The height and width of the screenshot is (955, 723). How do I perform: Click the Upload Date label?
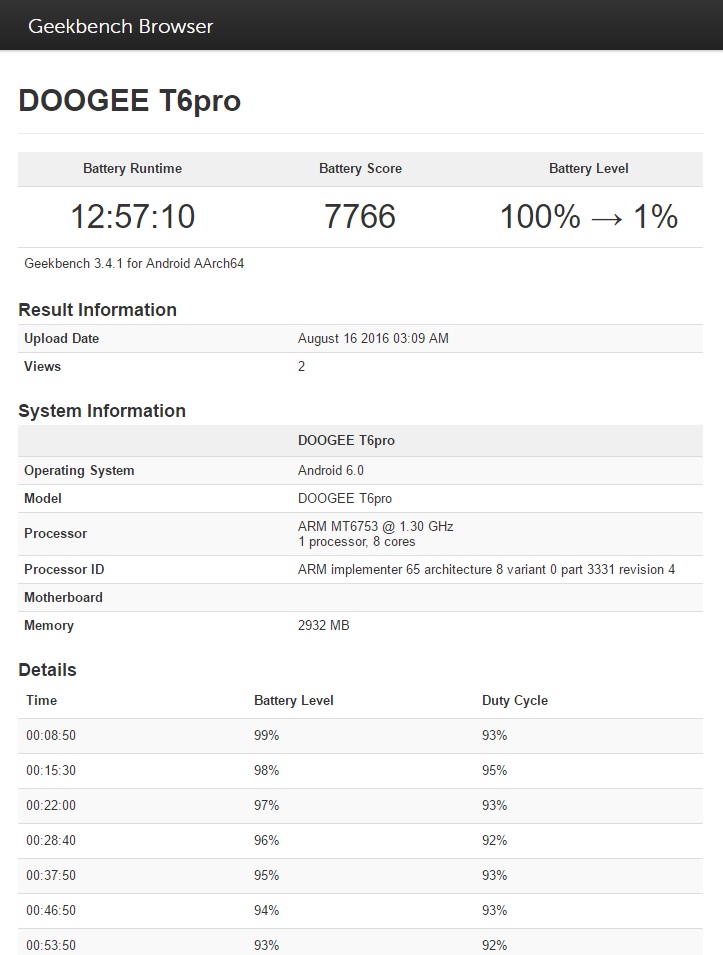click(x=62, y=339)
